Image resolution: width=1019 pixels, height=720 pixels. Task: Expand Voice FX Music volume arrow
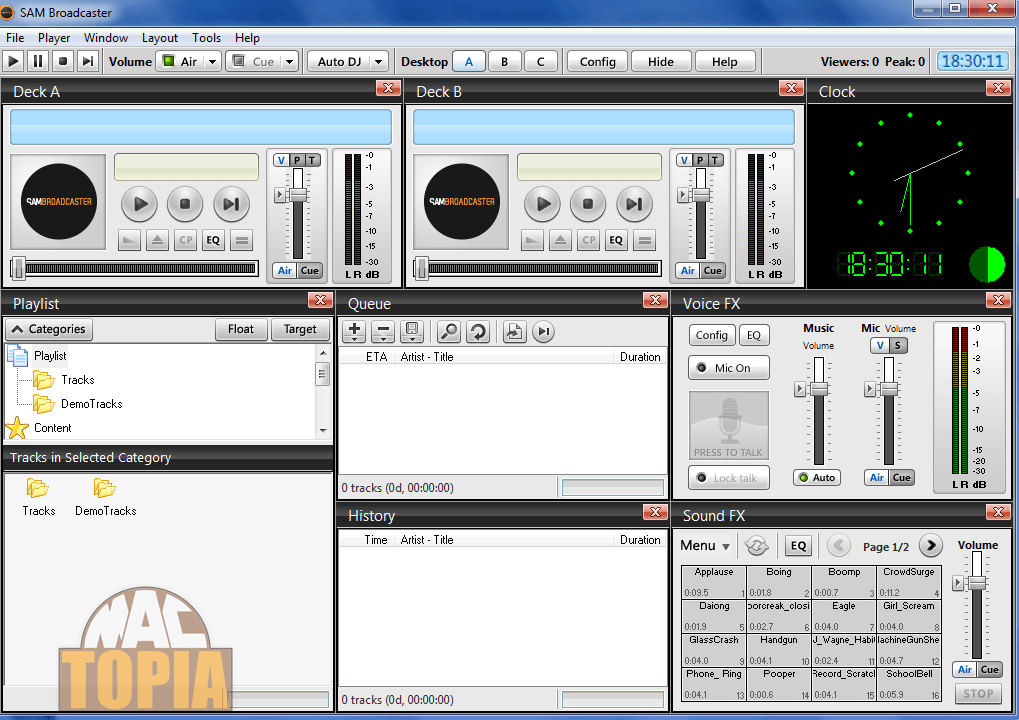pyautogui.click(x=800, y=389)
